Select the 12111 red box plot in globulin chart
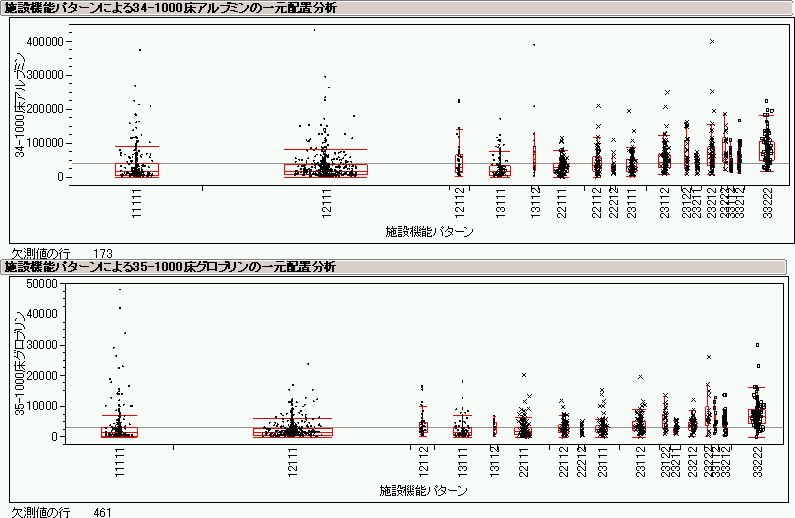Viewport: 795px width, 518px height. [x=292, y=431]
